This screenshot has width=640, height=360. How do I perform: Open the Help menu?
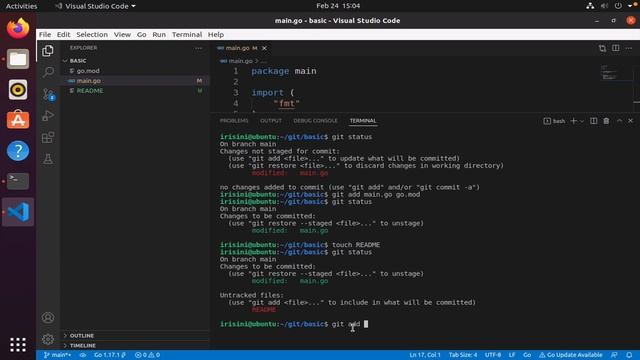point(216,35)
